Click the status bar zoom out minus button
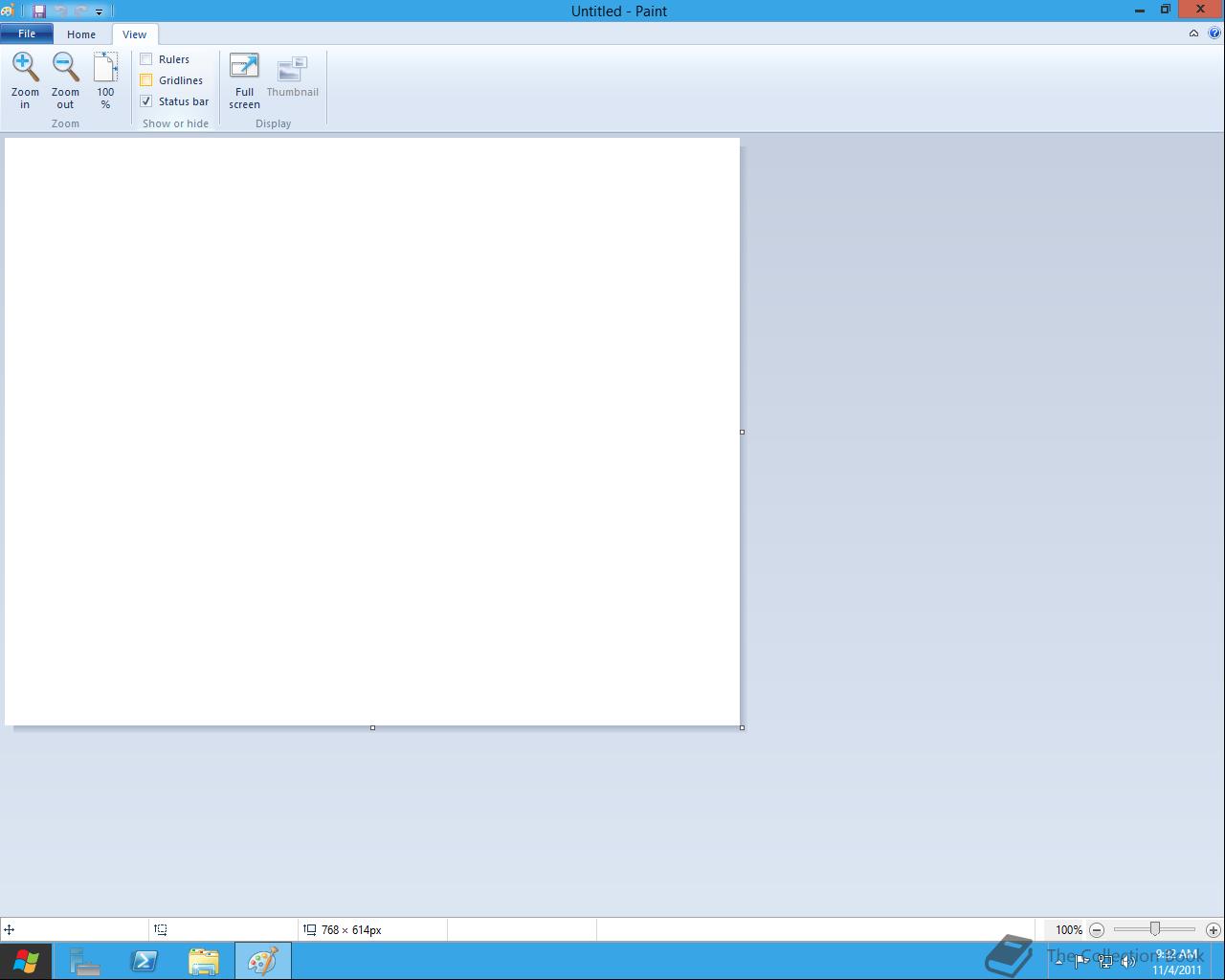This screenshot has height=980, width=1225. click(1097, 929)
